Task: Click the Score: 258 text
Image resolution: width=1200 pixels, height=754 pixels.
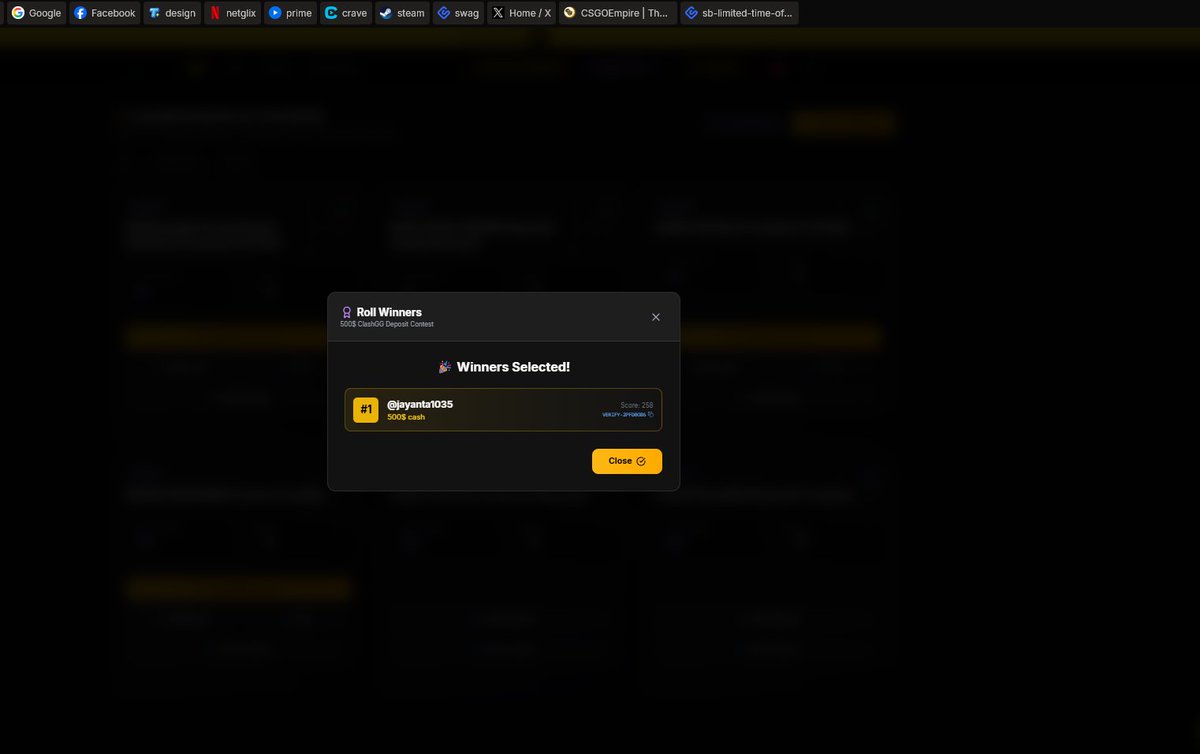Action: tap(637, 405)
